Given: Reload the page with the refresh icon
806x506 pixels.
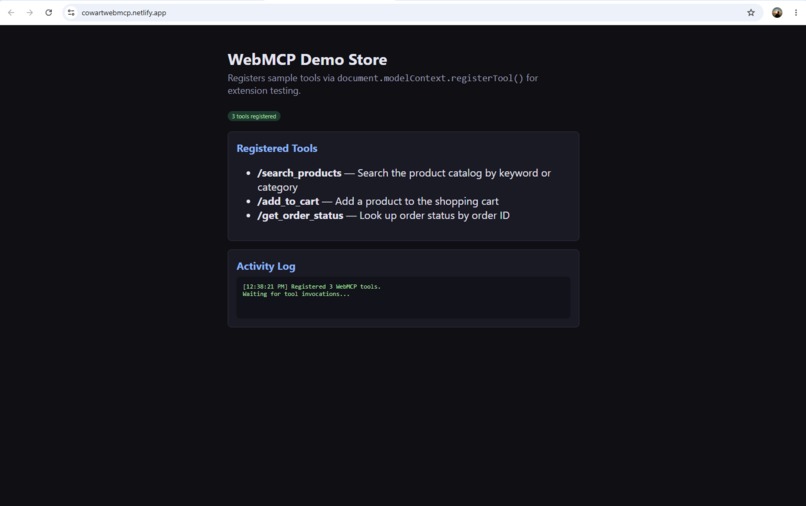Looking at the screenshot, I should click(x=48, y=12).
